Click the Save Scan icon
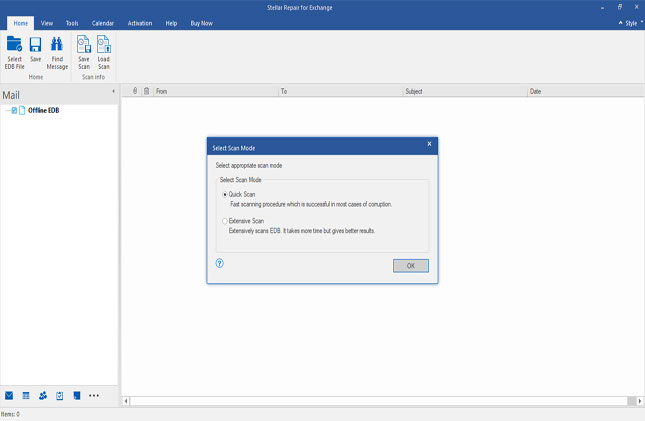645x421 pixels. click(84, 44)
